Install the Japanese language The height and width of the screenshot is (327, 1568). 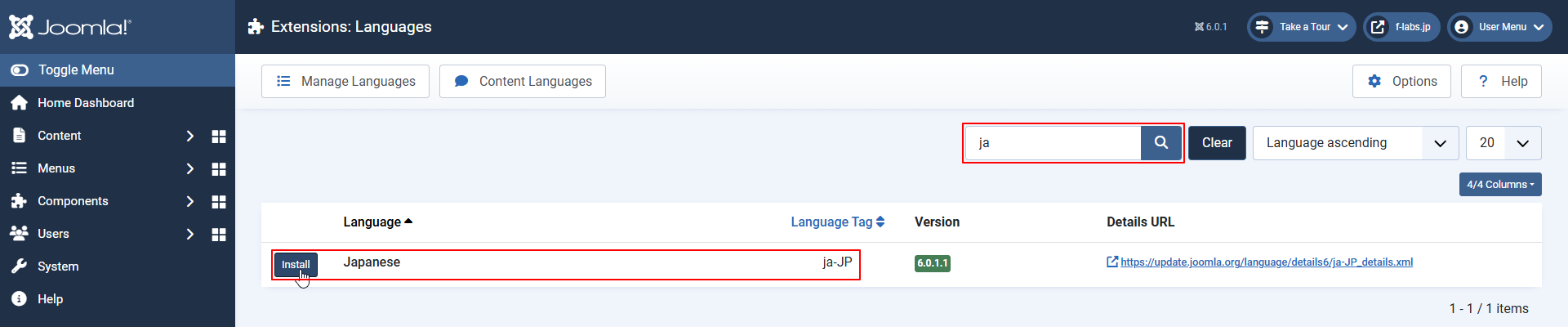pyautogui.click(x=296, y=264)
